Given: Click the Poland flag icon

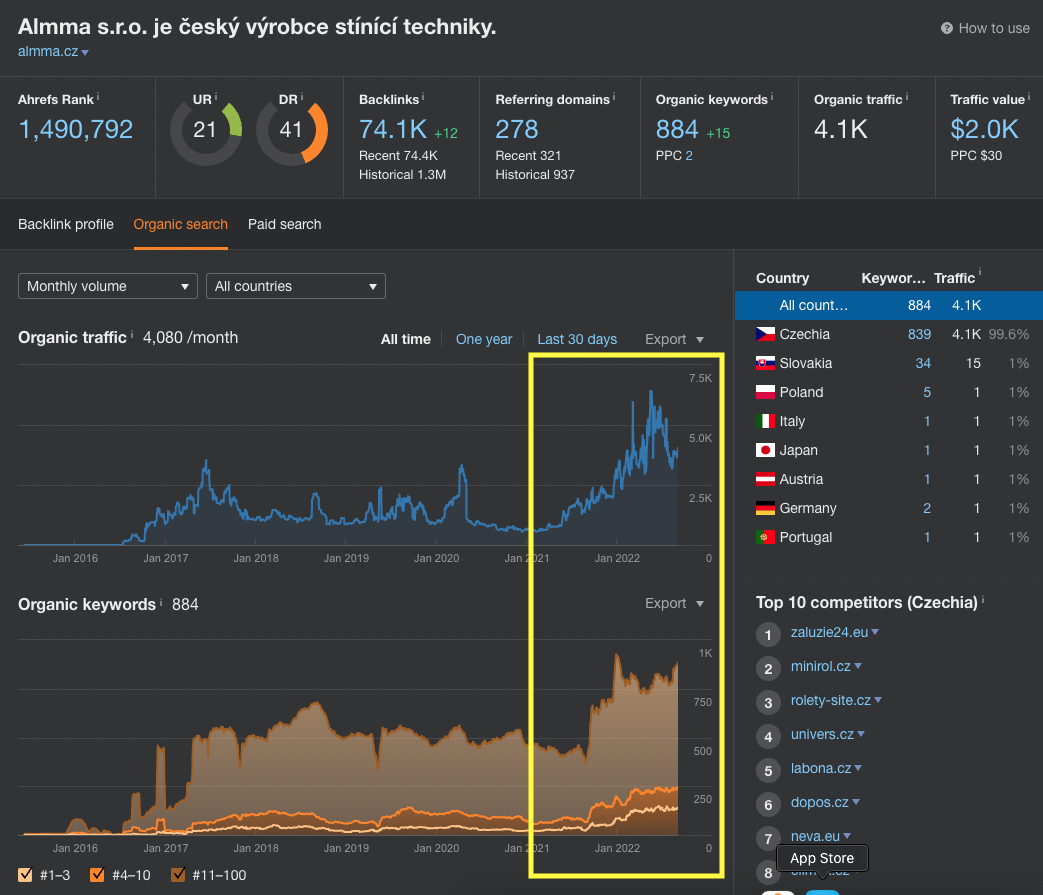Looking at the screenshot, I should [x=765, y=392].
